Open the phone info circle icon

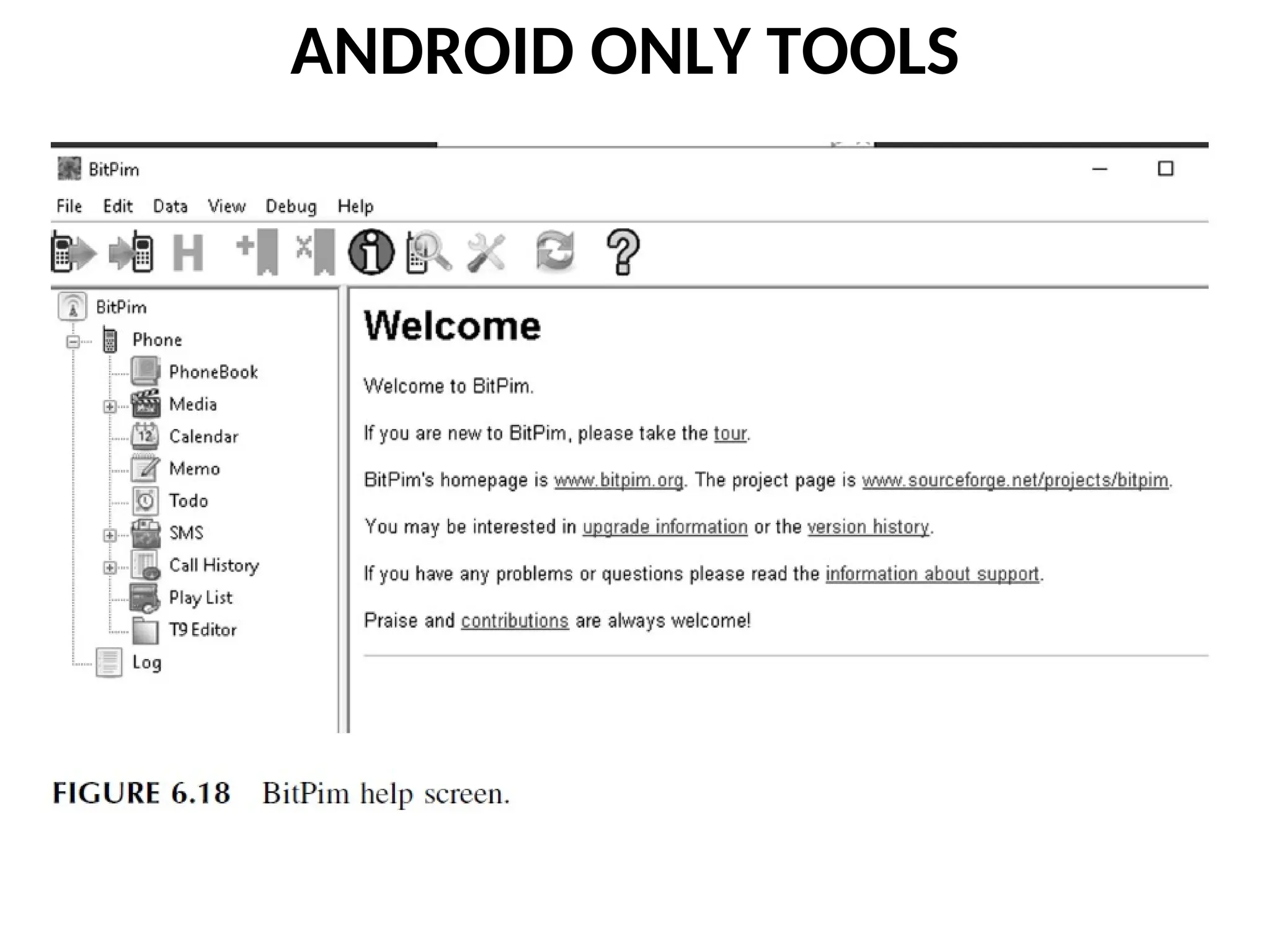(x=371, y=252)
